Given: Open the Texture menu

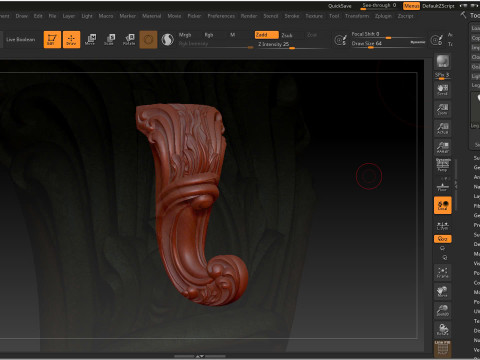Looking at the screenshot, I should tap(314, 16).
